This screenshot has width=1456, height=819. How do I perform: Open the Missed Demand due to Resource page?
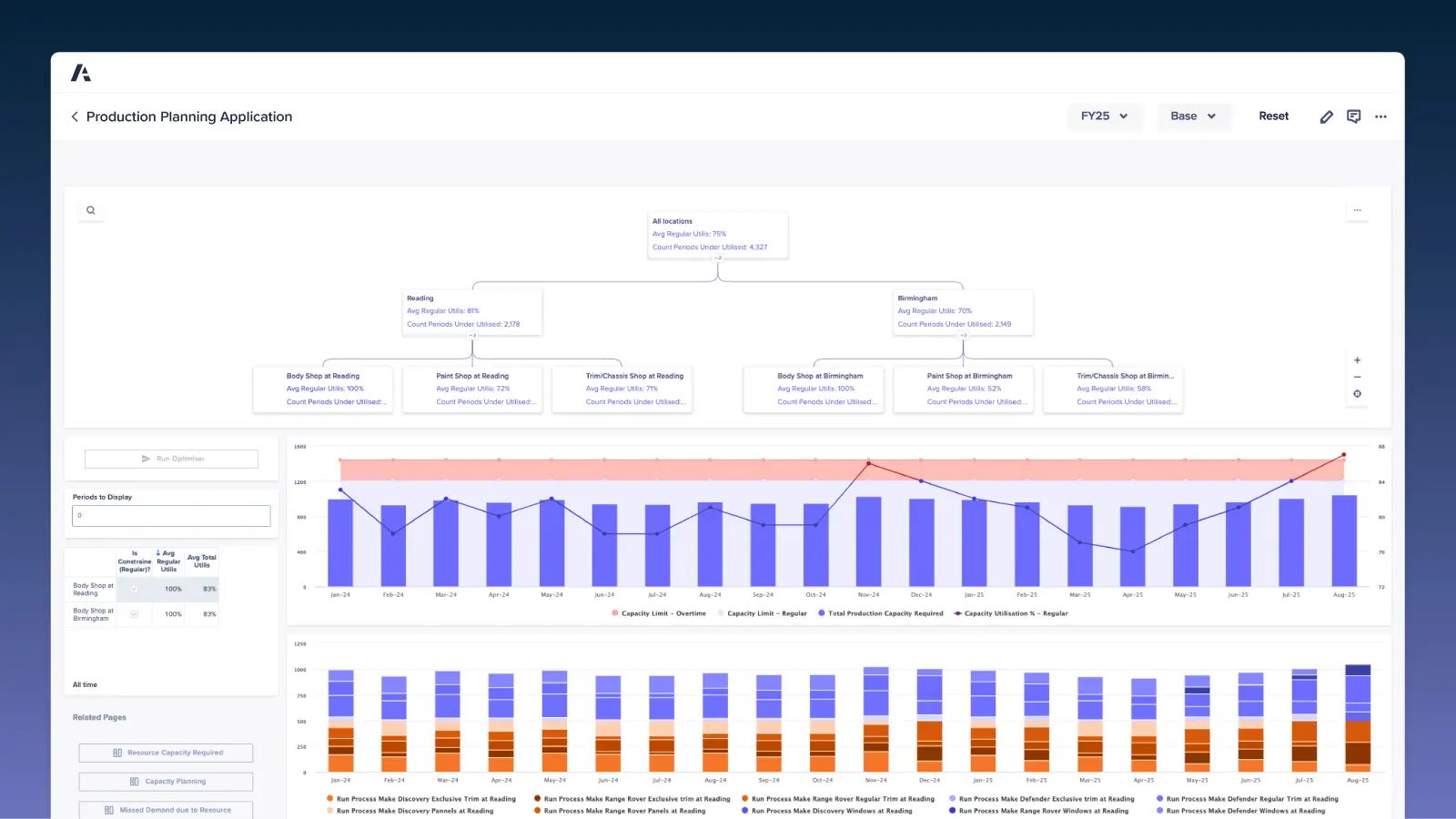pyautogui.click(x=165, y=809)
